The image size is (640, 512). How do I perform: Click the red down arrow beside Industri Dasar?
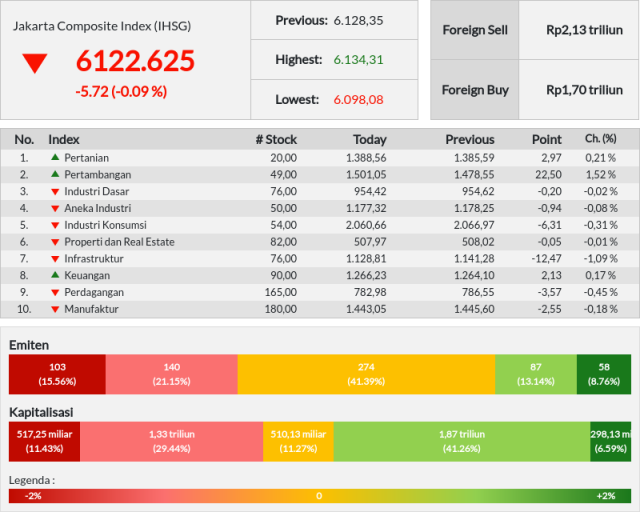(x=55, y=191)
